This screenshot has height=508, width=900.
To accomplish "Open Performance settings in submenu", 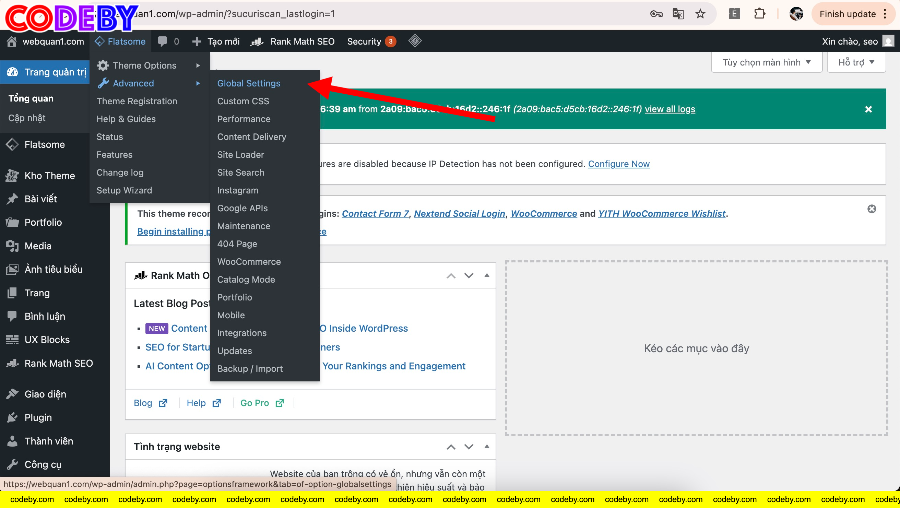I will click(243, 119).
